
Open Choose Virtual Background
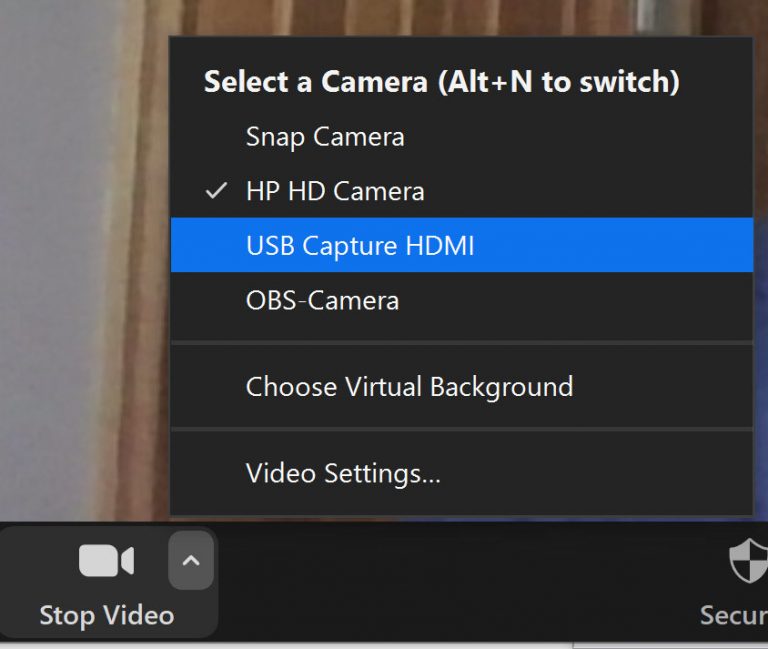click(409, 386)
